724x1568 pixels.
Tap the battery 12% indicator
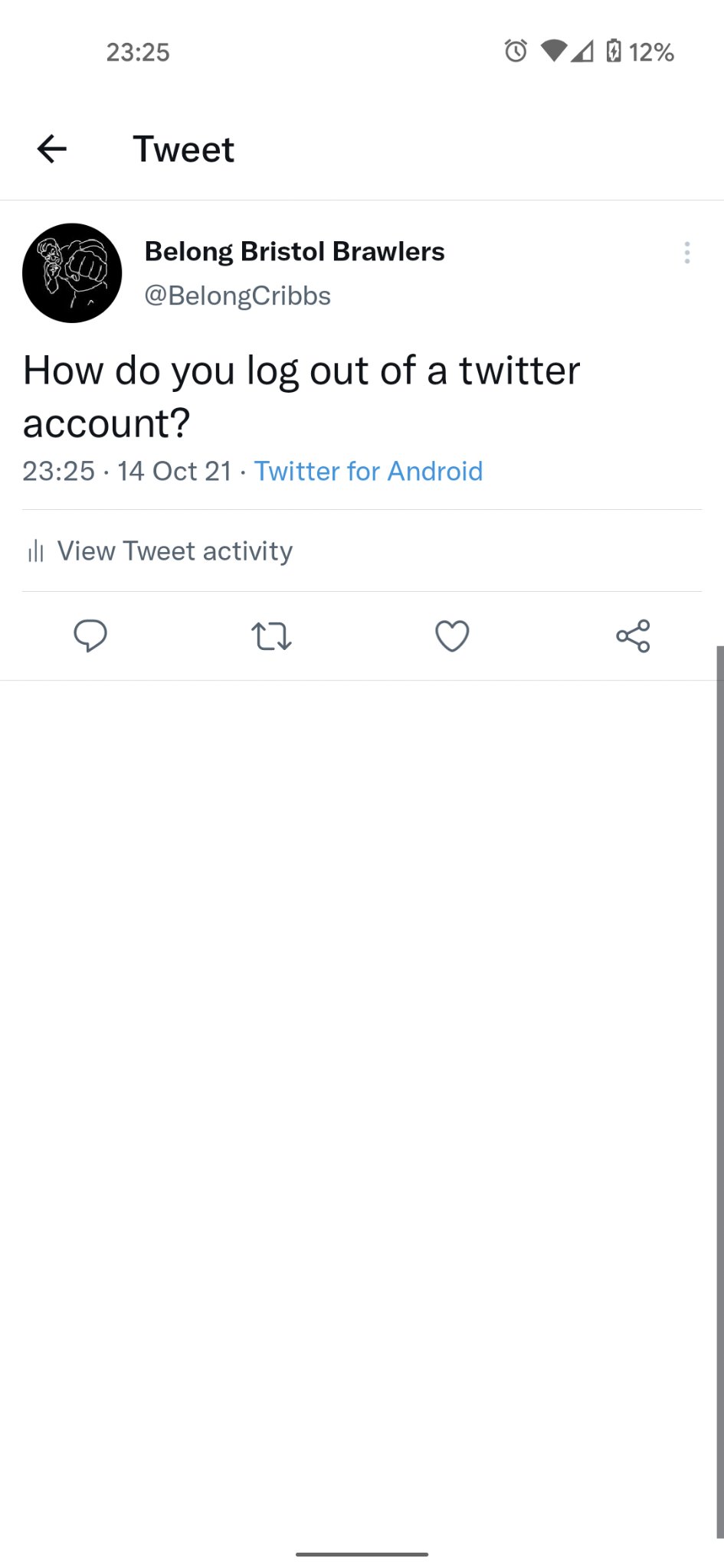pyautogui.click(x=640, y=51)
